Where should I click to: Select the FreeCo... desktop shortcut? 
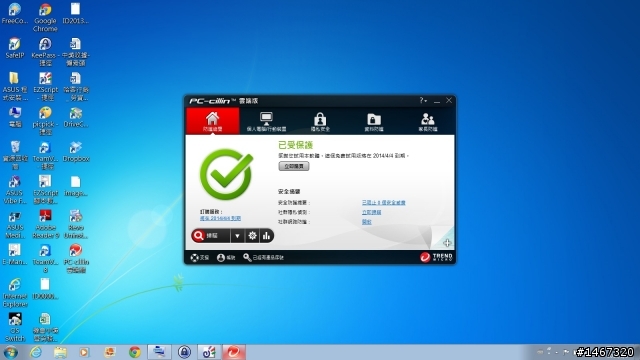15,13
